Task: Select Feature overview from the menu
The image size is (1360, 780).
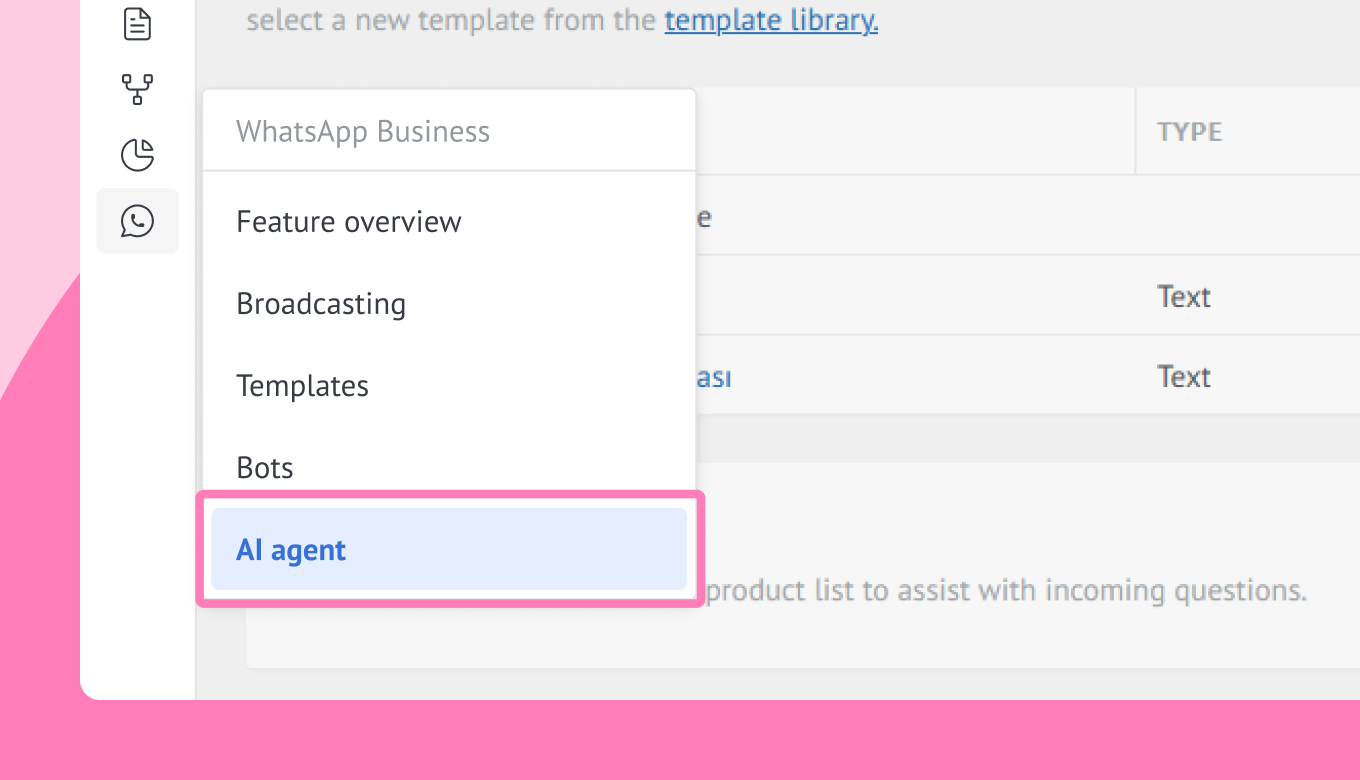Action: click(x=348, y=222)
